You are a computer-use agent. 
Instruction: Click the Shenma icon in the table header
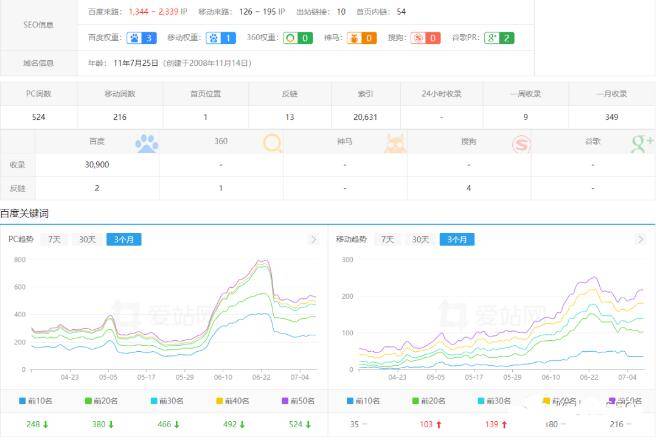(395, 143)
